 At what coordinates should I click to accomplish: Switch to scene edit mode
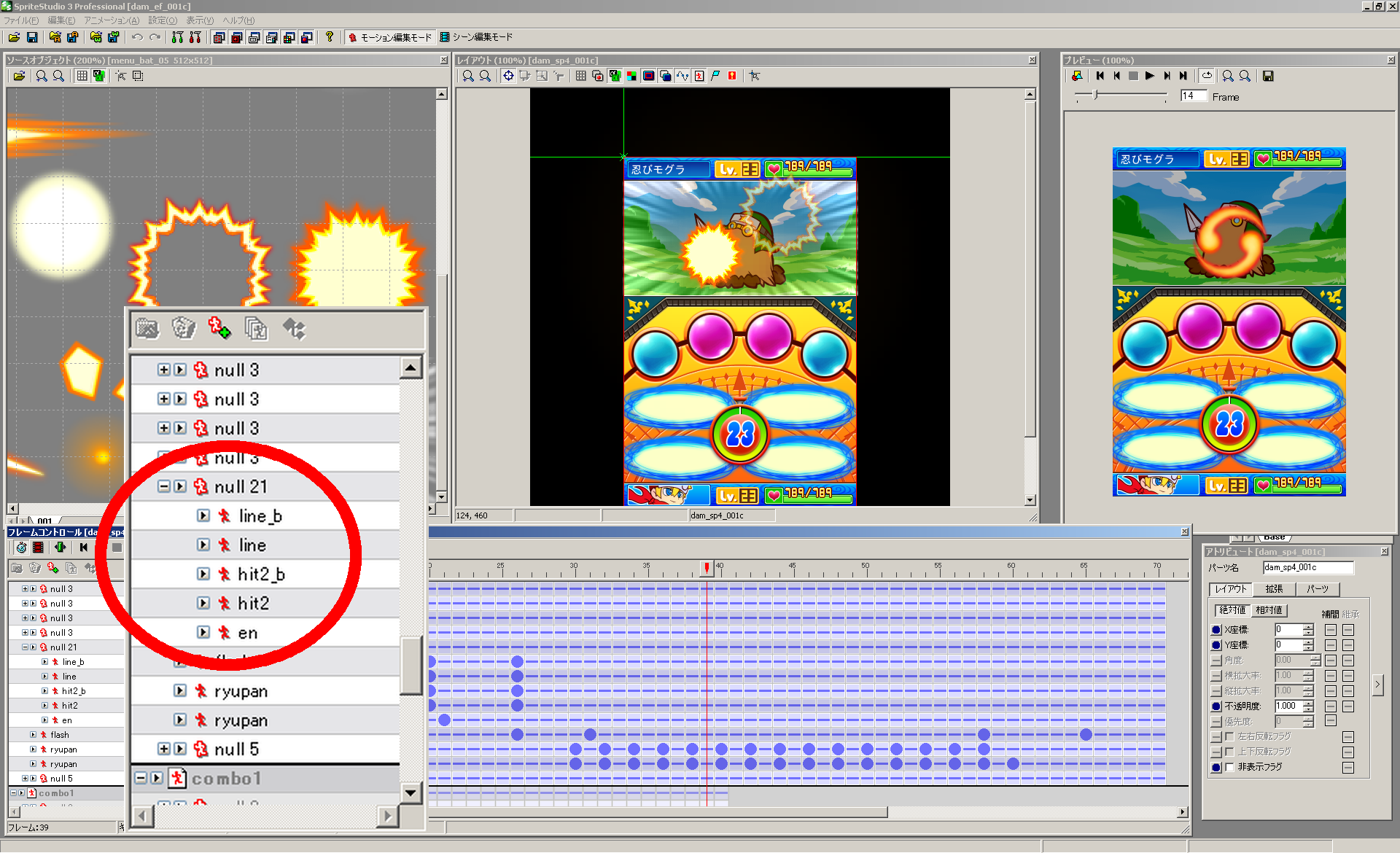pyautogui.click(x=476, y=37)
